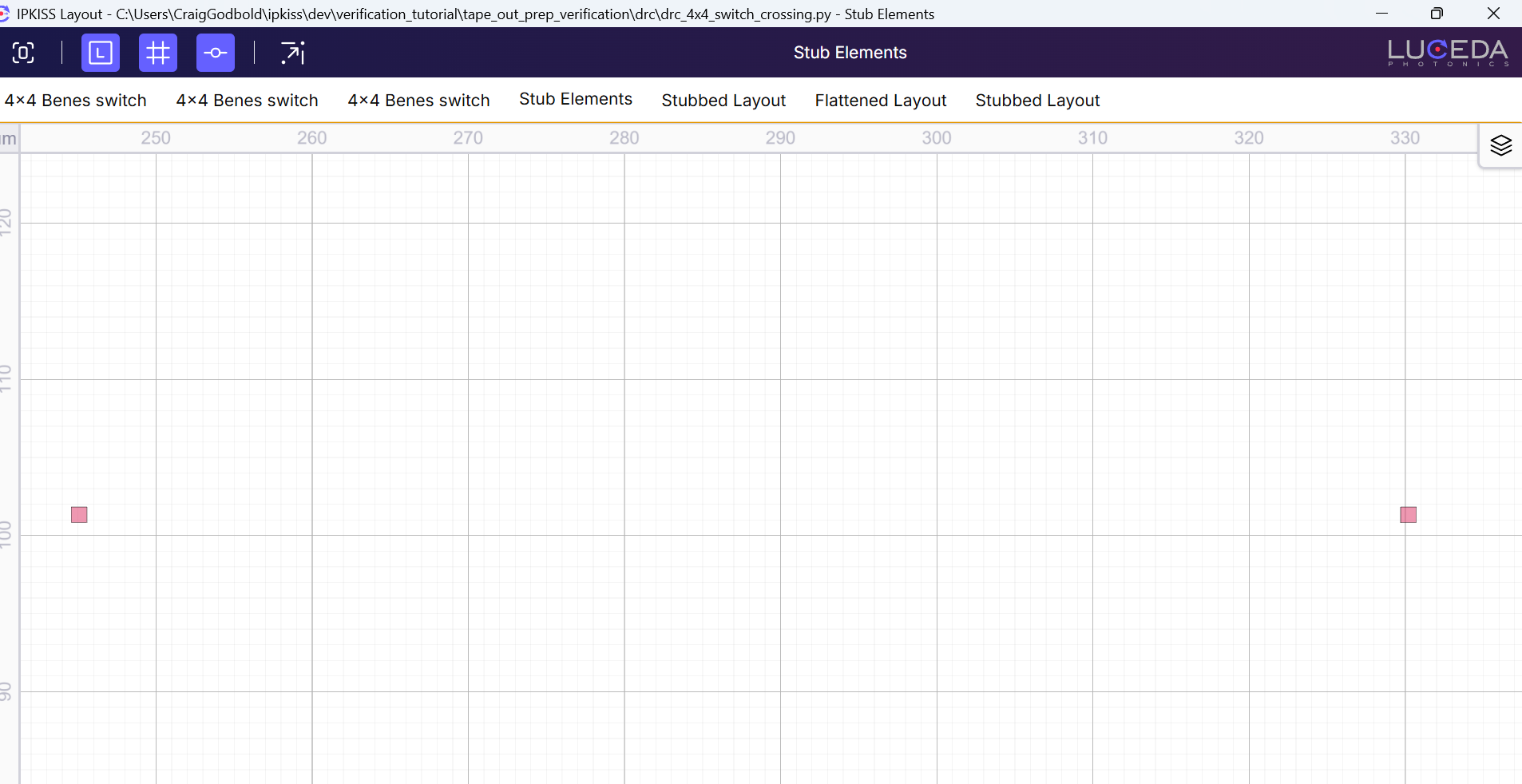Screen dimensions: 1522x784
Task: Open the Flattened Layout tab
Action: (x=880, y=101)
